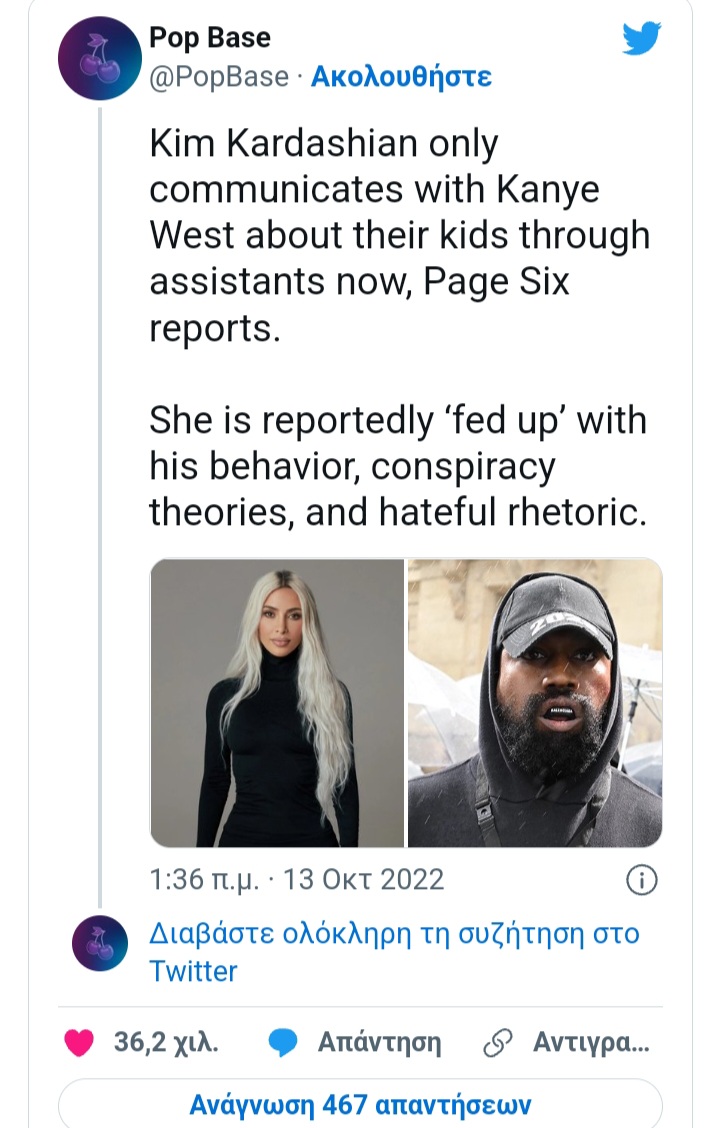Click the Απάντηση reply label
Image resolution: width=720 pixels, height=1128 pixels.
coord(379,1042)
